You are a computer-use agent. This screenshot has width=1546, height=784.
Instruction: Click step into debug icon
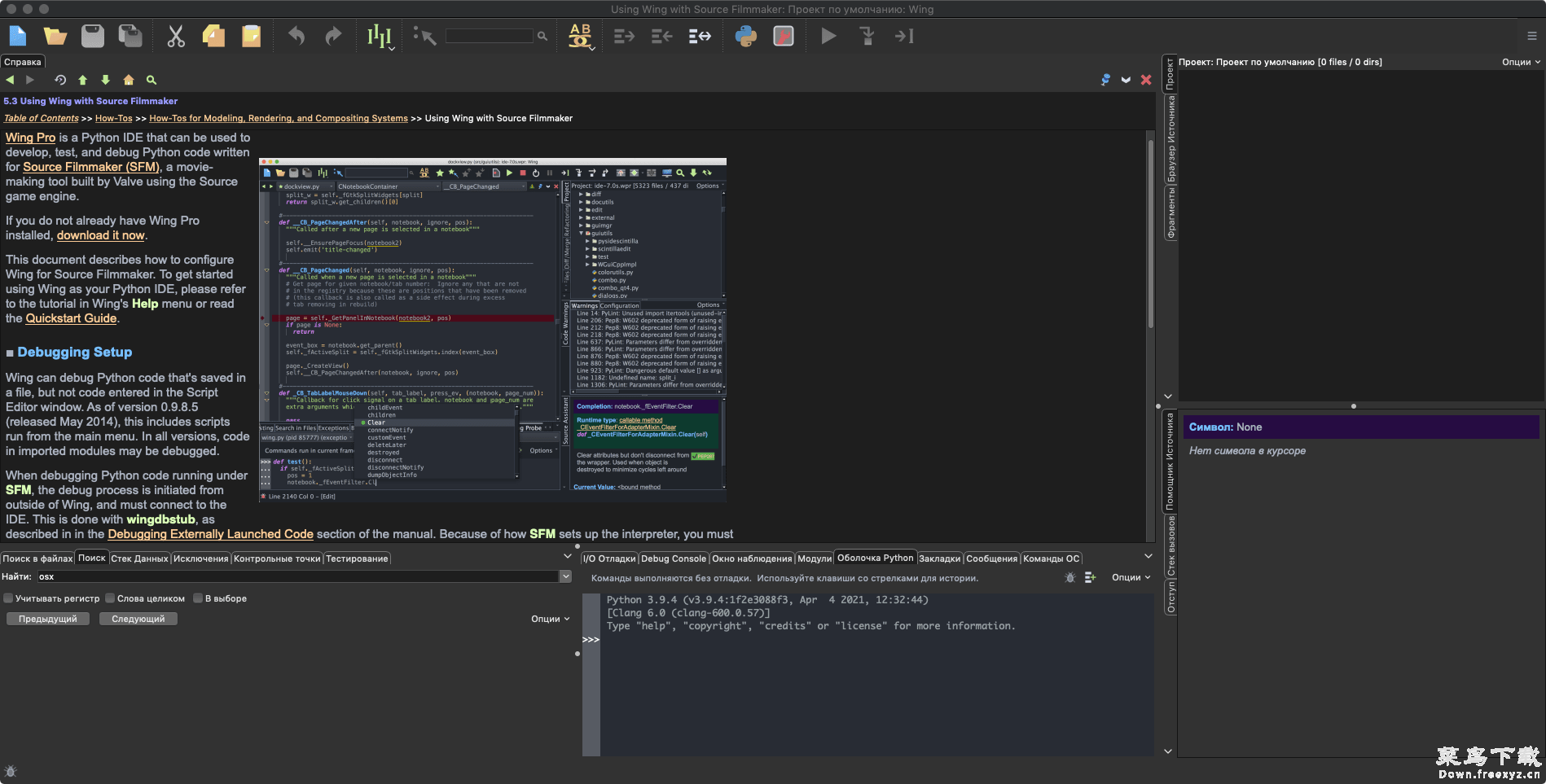click(867, 36)
